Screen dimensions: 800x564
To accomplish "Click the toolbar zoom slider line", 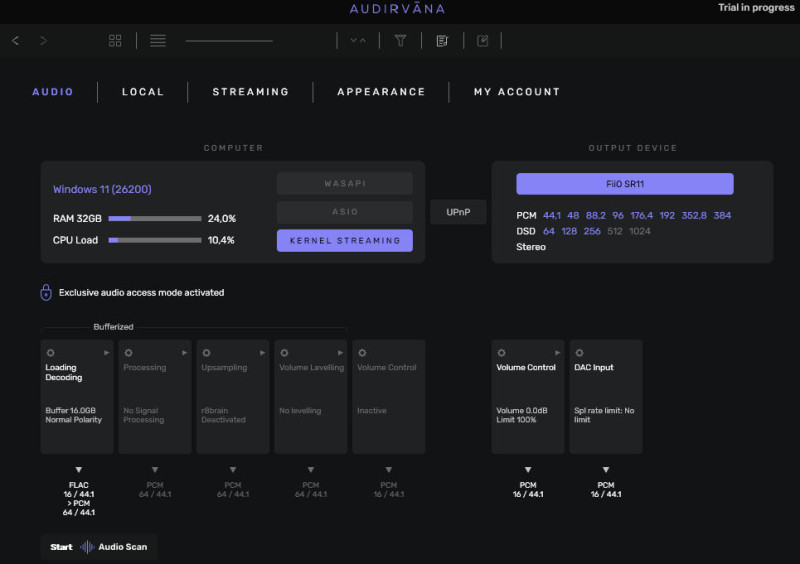I will (x=229, y=41).
